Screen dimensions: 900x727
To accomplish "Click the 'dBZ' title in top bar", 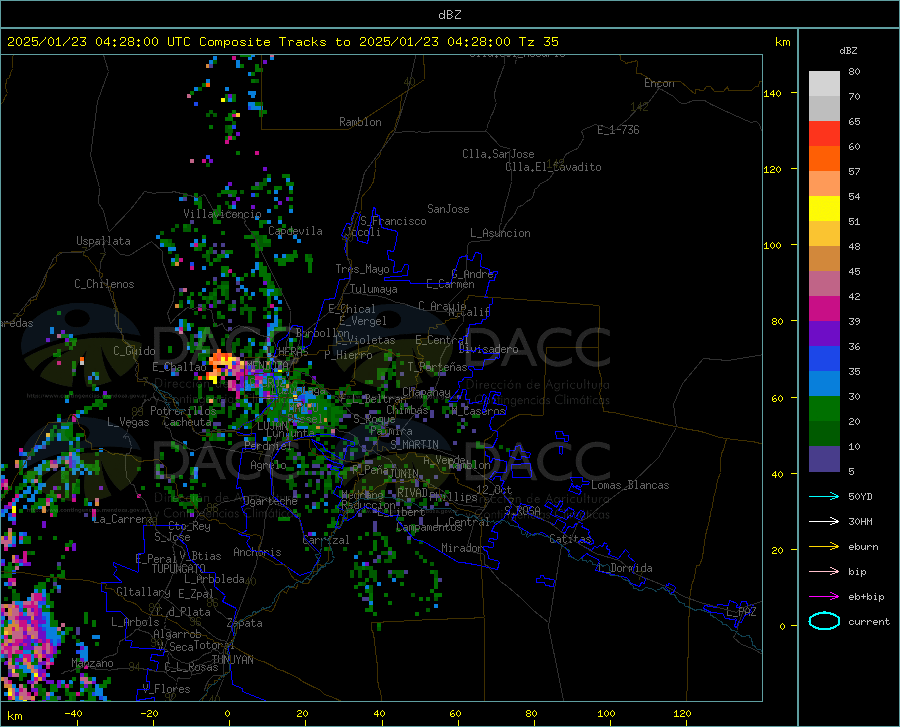I will point(449,15).
